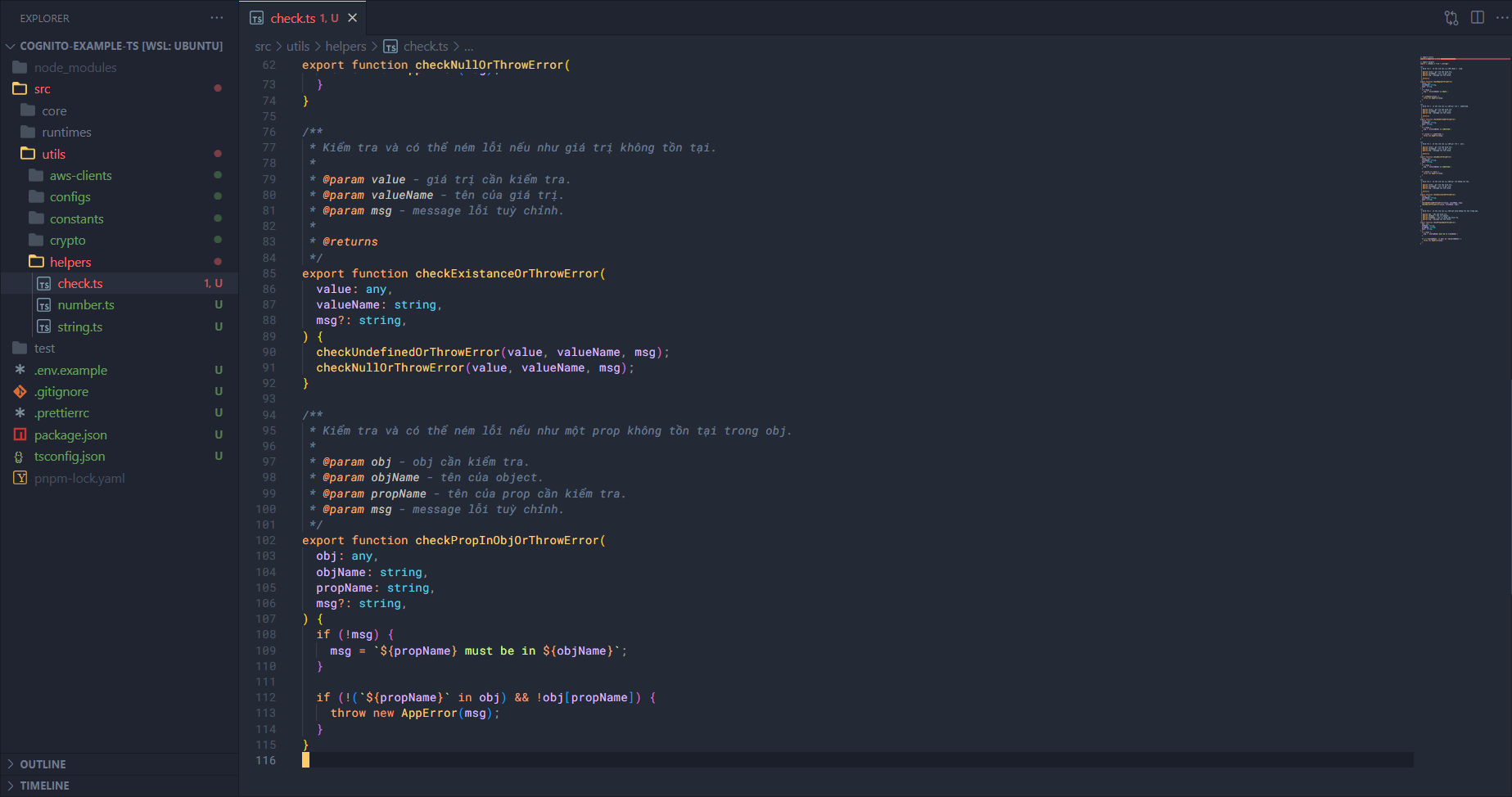The height and width of the screenshot is (797, 1512).
Task: Click the package.json file icon
Action: click(x=20, y=435)
